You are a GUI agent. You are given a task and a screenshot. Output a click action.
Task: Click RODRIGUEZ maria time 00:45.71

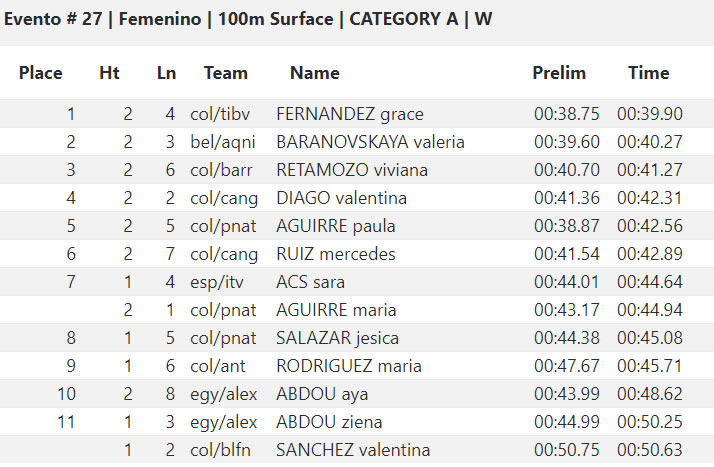[650, 366]
